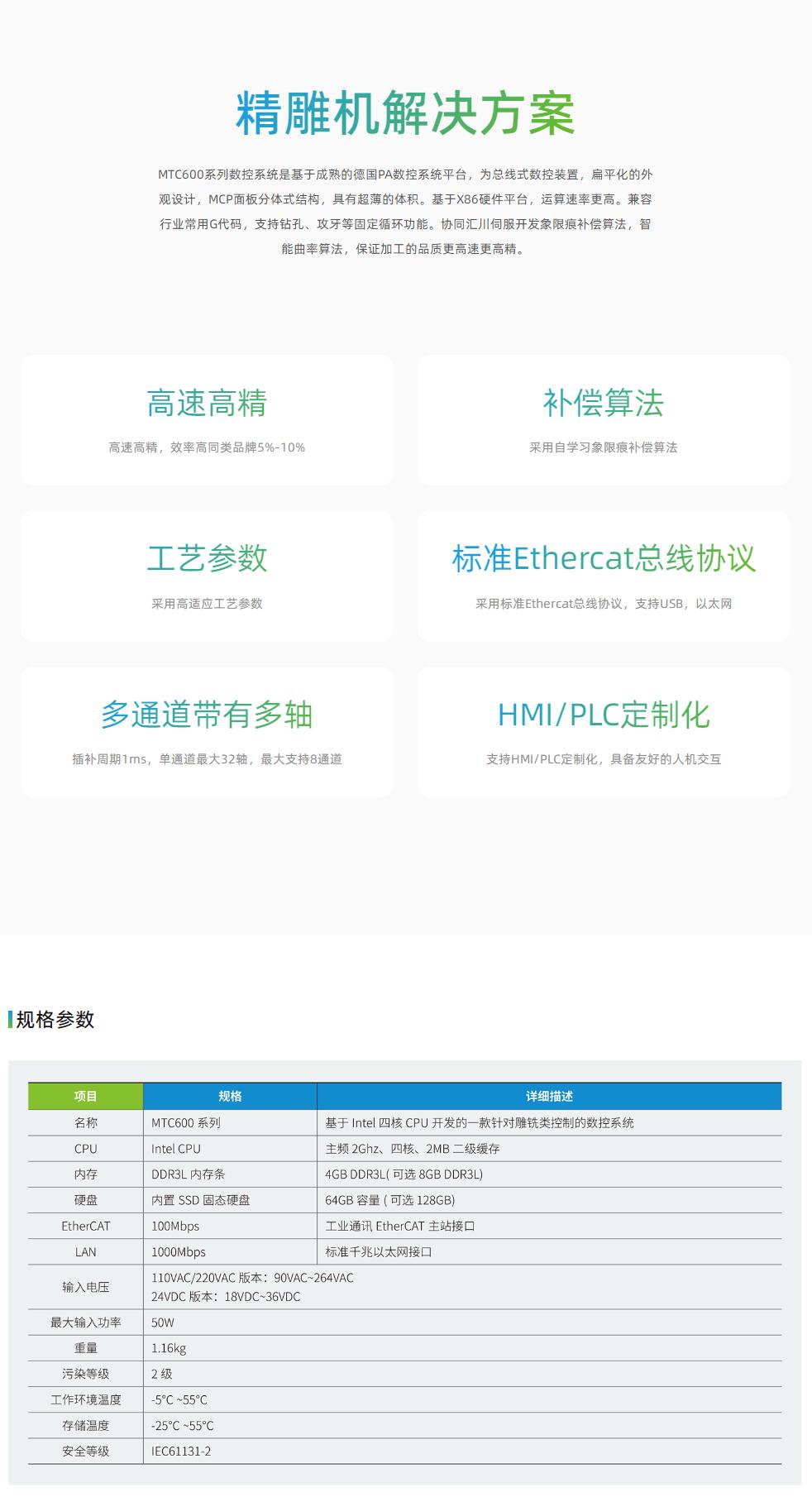Select the 工艺参数 feature card
The height and width of the screenshot is (1497, 812).
(207, 576)
